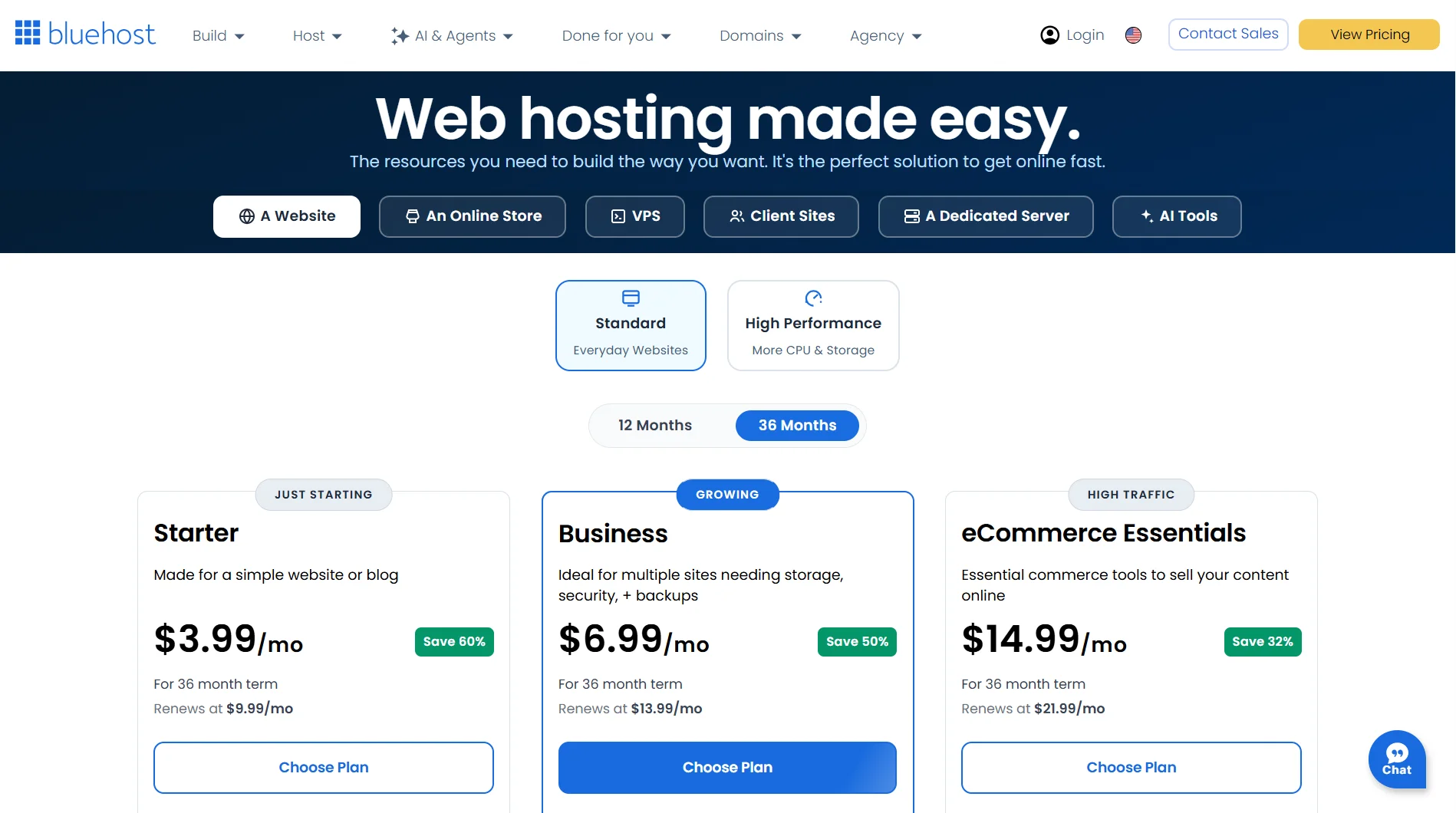This screenshot has height=813, width=1456.
Task: Click the View Pricing button
Action: point(1369,35)
